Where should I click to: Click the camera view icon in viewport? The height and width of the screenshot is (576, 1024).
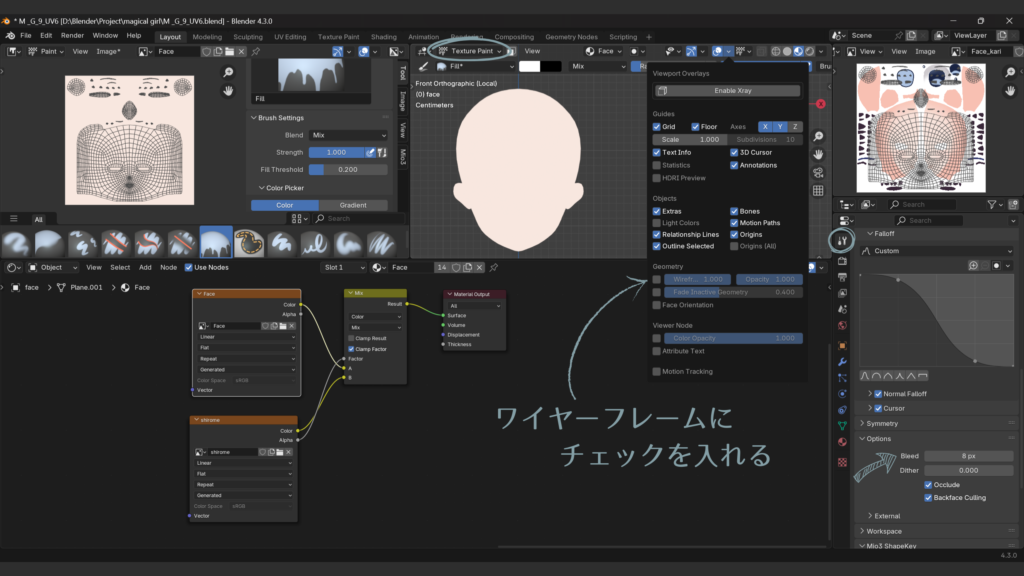(818, 172)
